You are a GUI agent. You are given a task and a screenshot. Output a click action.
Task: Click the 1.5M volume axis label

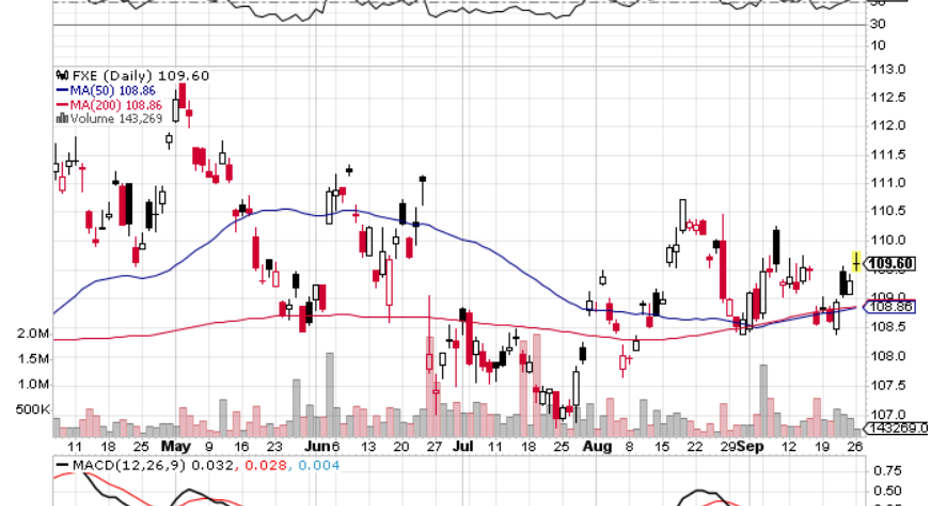click(33, 359)
